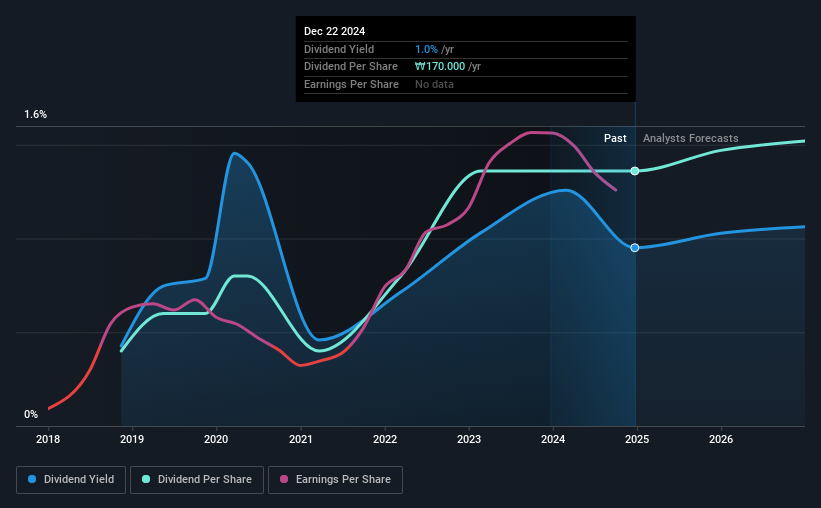Click the Dividend Yield tooltip row label

pyautogui.click(x=339, y=49)
